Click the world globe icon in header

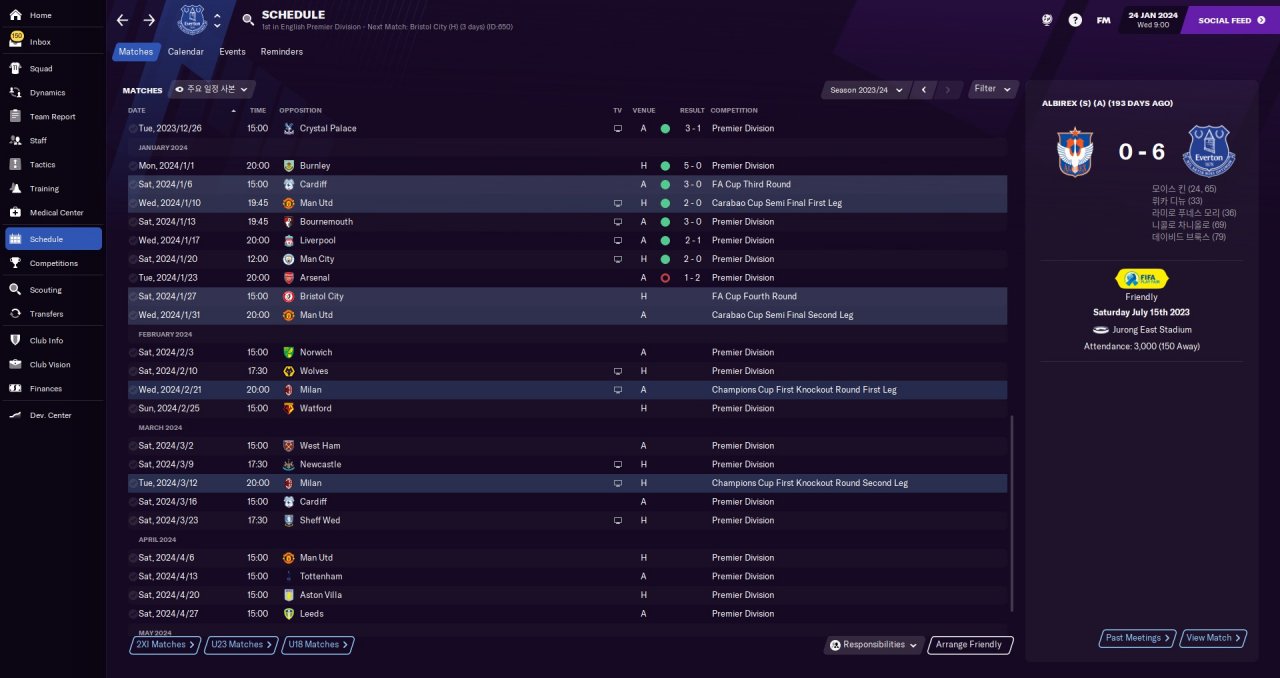pyautogui.click(x=1047, y=20)
